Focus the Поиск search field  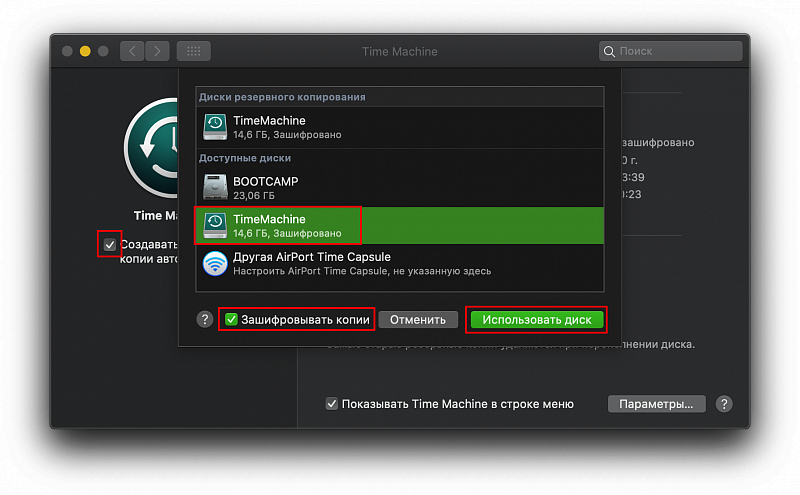pyautogui.click(x=670, y=51)
